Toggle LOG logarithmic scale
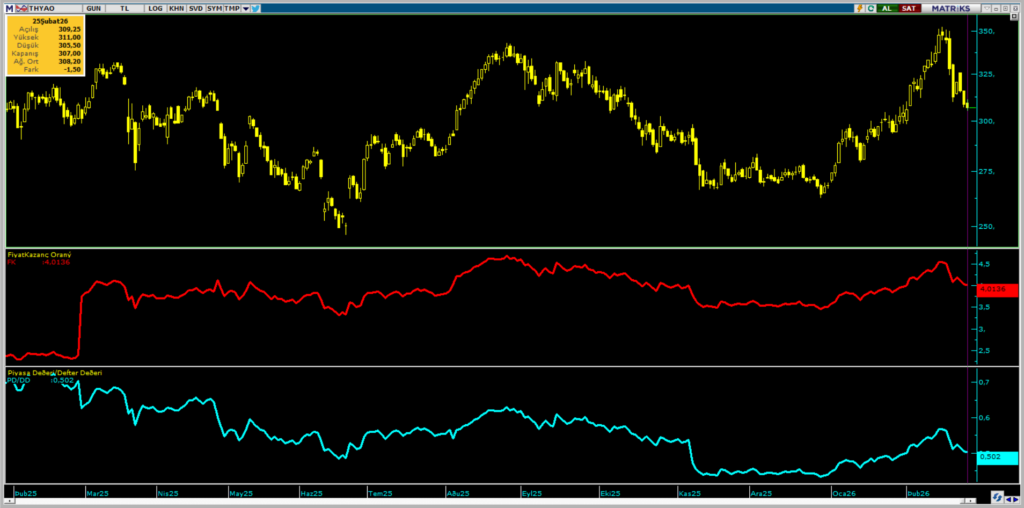The width and height of the screenshot is (1024, 508). tap(154, 7)
